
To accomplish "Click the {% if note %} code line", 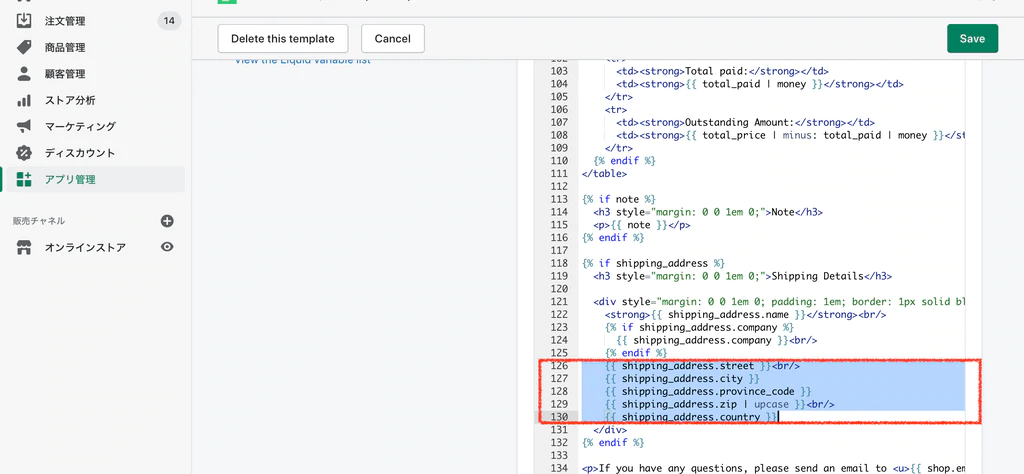I will (618, 199).
